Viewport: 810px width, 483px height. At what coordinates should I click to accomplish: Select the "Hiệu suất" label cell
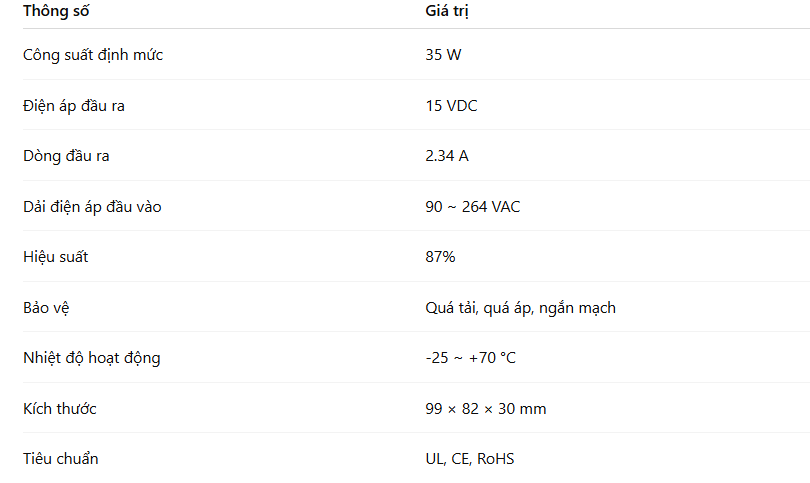point(56,257)
